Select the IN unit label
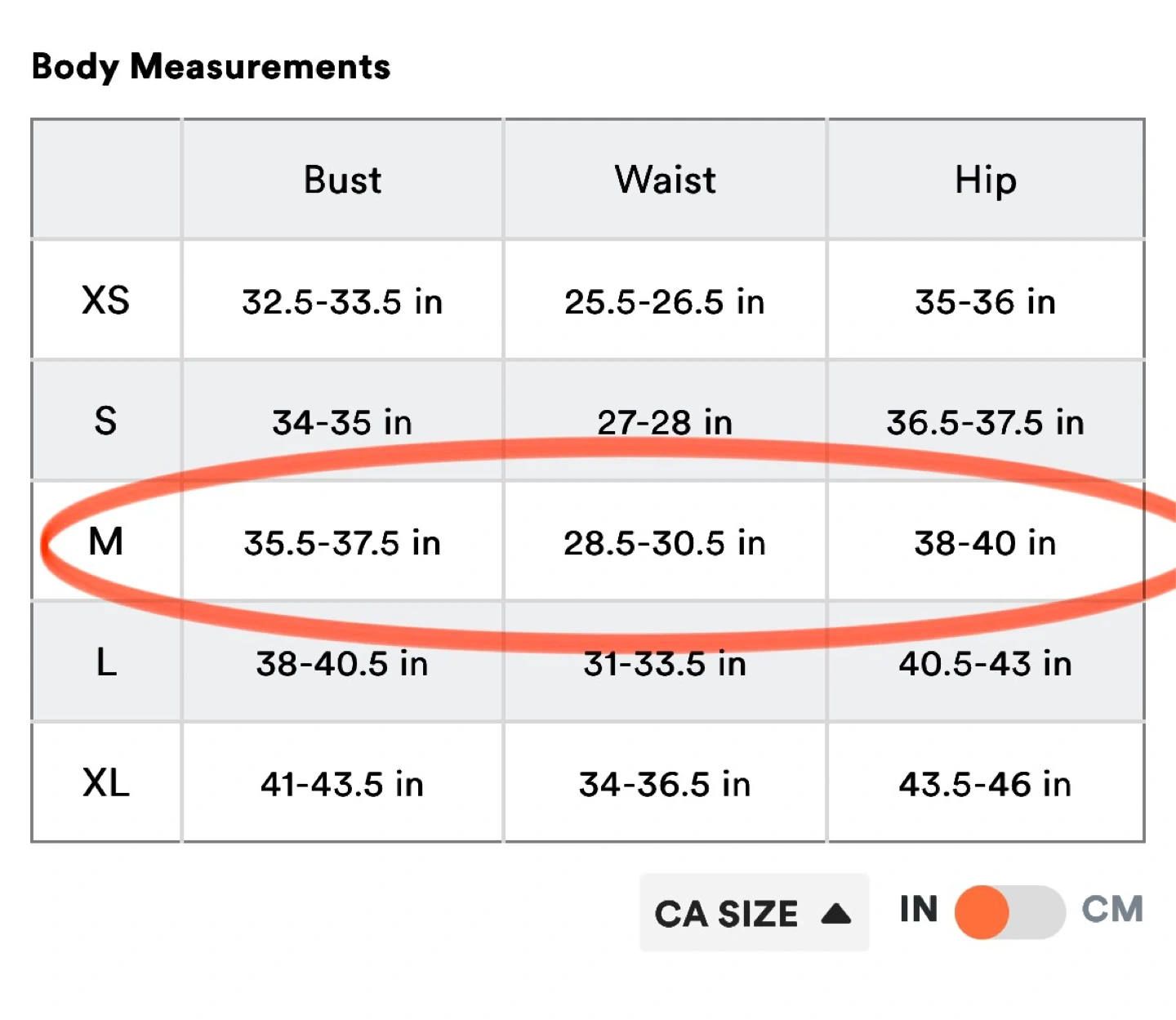 [x=919, y=909]
